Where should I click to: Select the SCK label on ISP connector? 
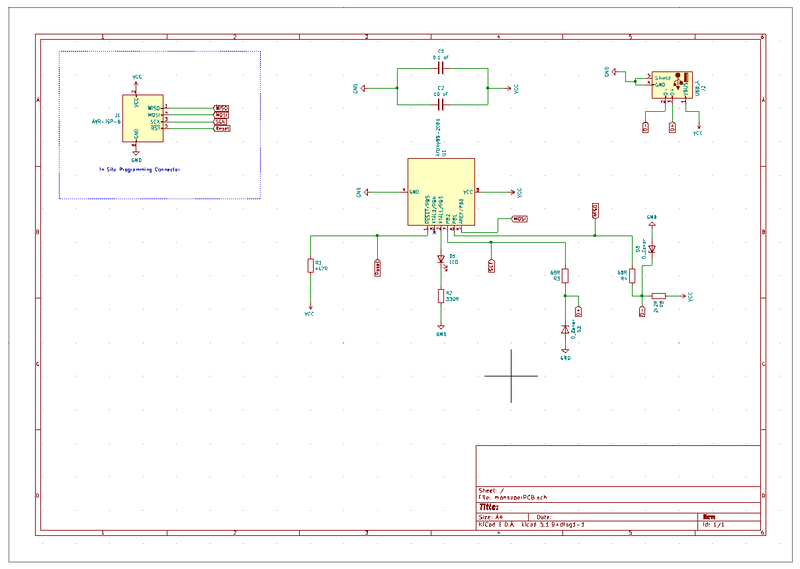pos(221,121)
